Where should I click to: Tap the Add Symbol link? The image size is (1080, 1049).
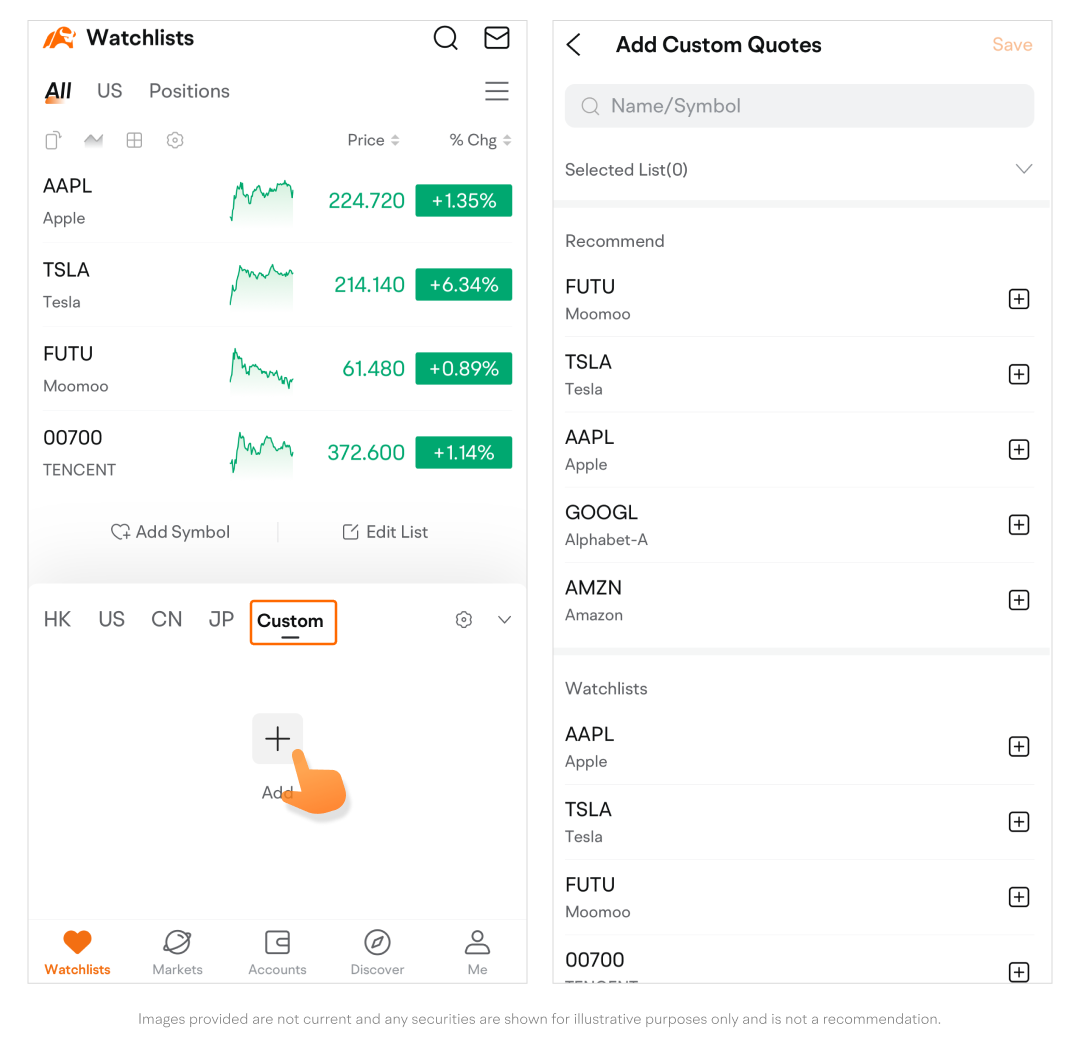click(171, 532)
